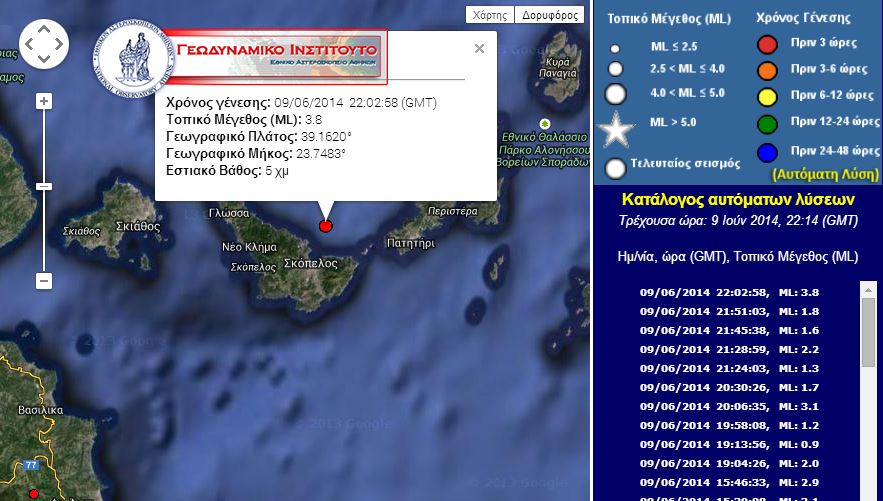Viewport: 883px width, 501px height.
Task: Select the 19:58:08 ML: 1.2 entry
Action: pyautogui.click(x=729, y=426)
